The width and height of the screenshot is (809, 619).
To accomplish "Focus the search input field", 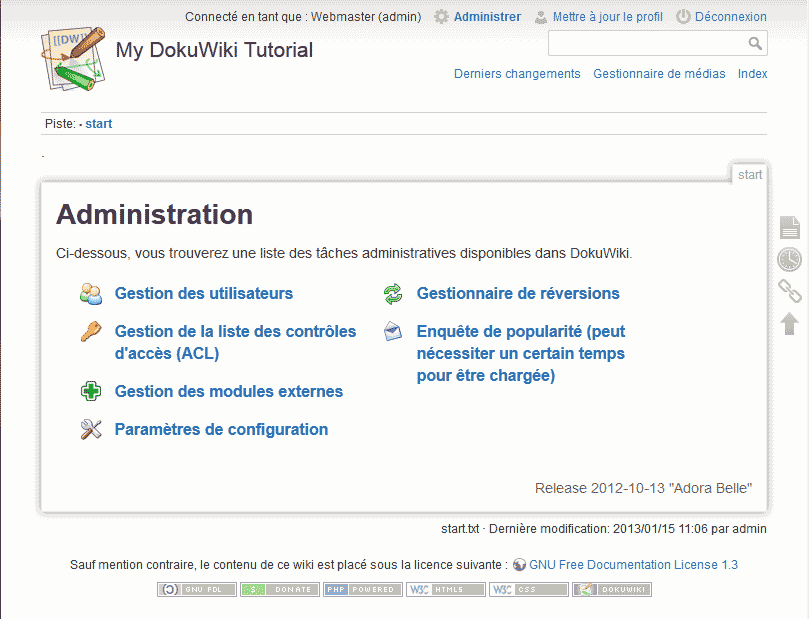I will click(648, 43).
